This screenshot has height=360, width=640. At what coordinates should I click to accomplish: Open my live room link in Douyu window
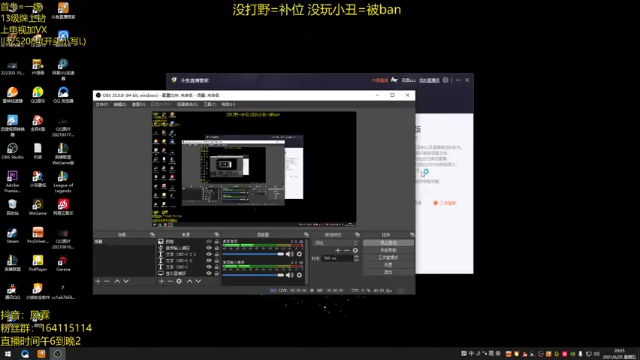pos(429,80)
